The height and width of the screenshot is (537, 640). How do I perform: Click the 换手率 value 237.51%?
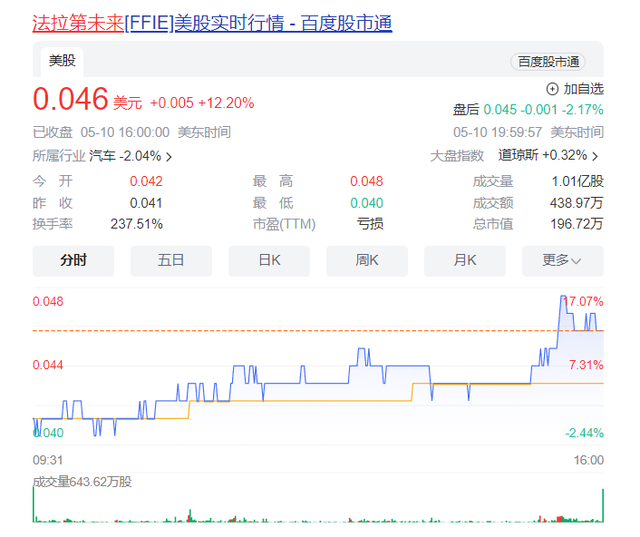pyautogui.click(x=136, y=223)
